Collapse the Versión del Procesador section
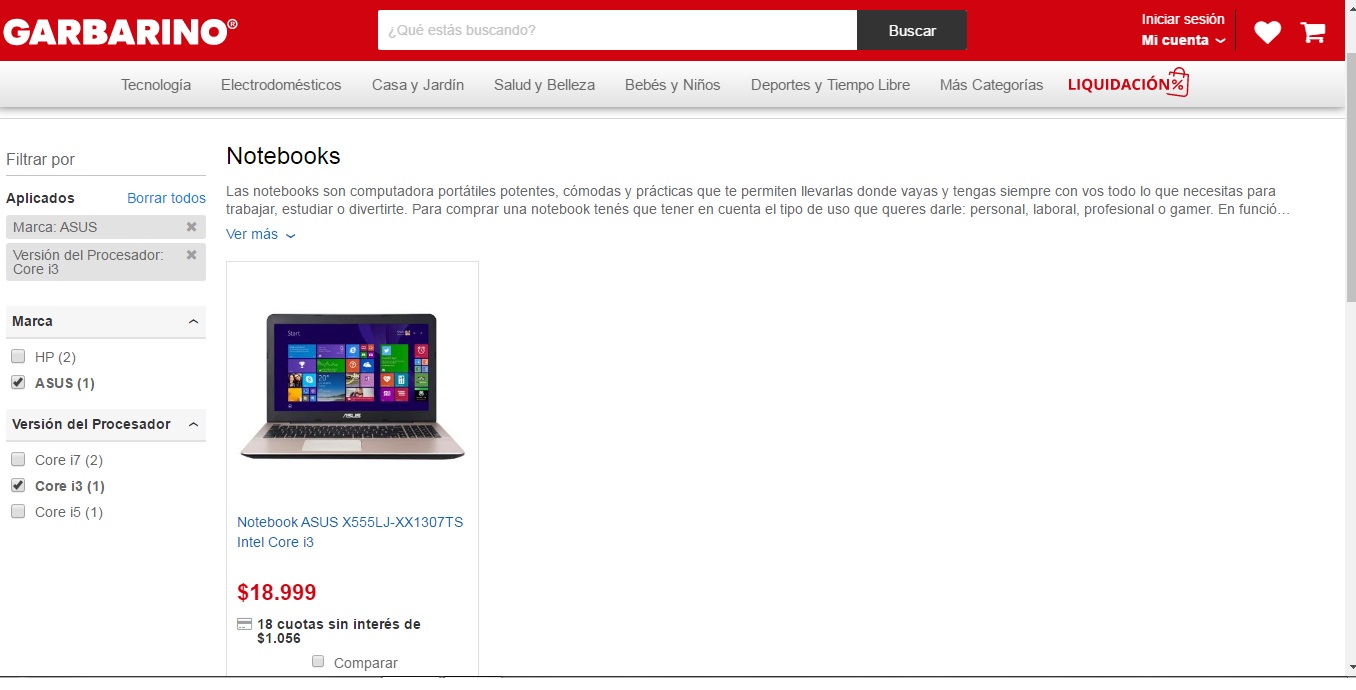The height and width of the screenshot is (690, 1356). [193, 424]
